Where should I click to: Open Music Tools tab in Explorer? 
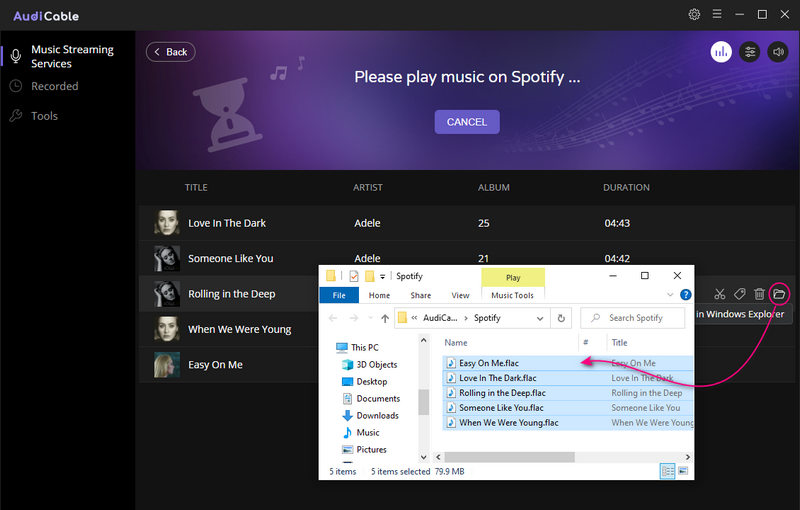[x=512, y=295]
